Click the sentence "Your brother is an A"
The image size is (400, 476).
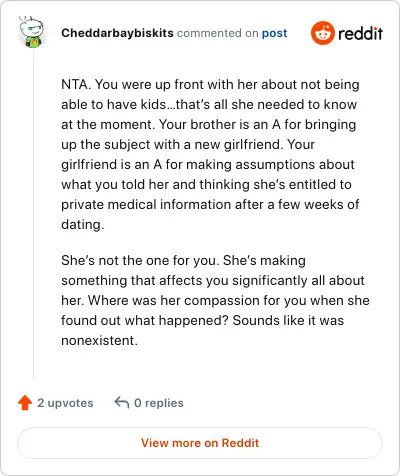pyautogui.click(x=220, y=124)
